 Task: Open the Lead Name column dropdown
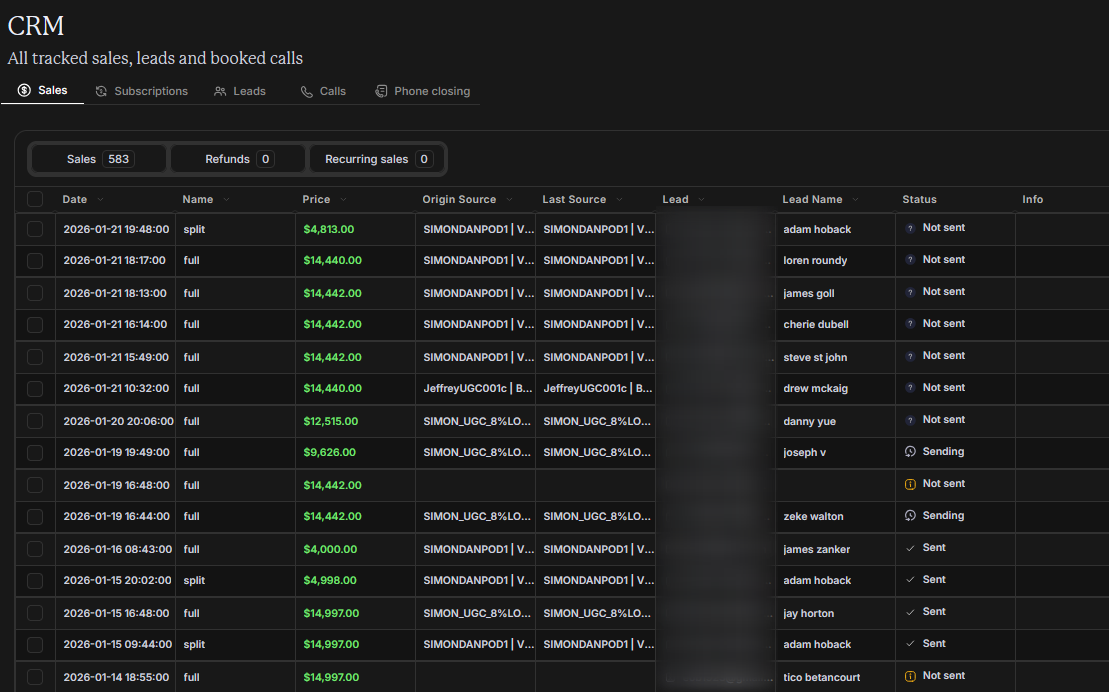[855, 200]
